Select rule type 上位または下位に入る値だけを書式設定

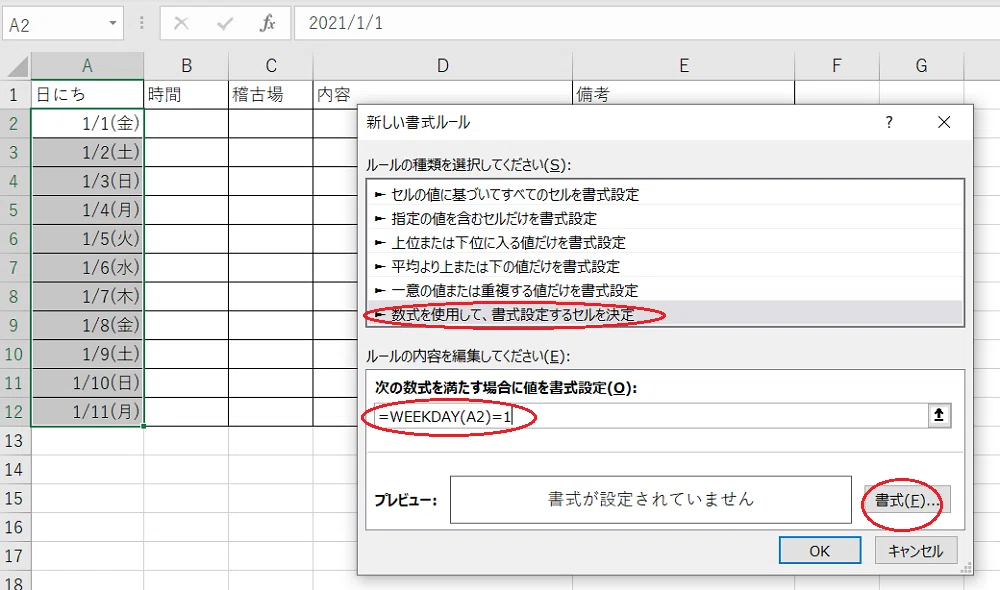[x=665, y=242]
